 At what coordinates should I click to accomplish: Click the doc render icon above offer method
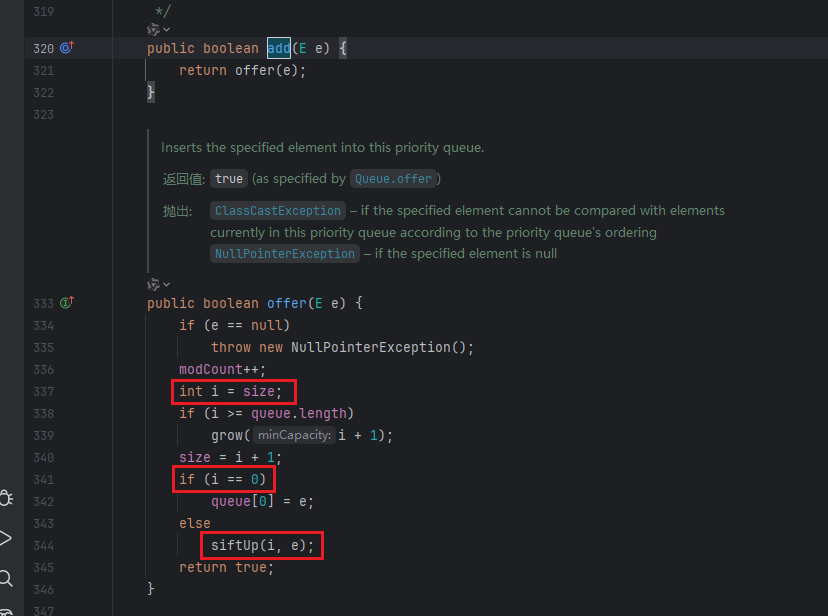click(x=153, y=284)
